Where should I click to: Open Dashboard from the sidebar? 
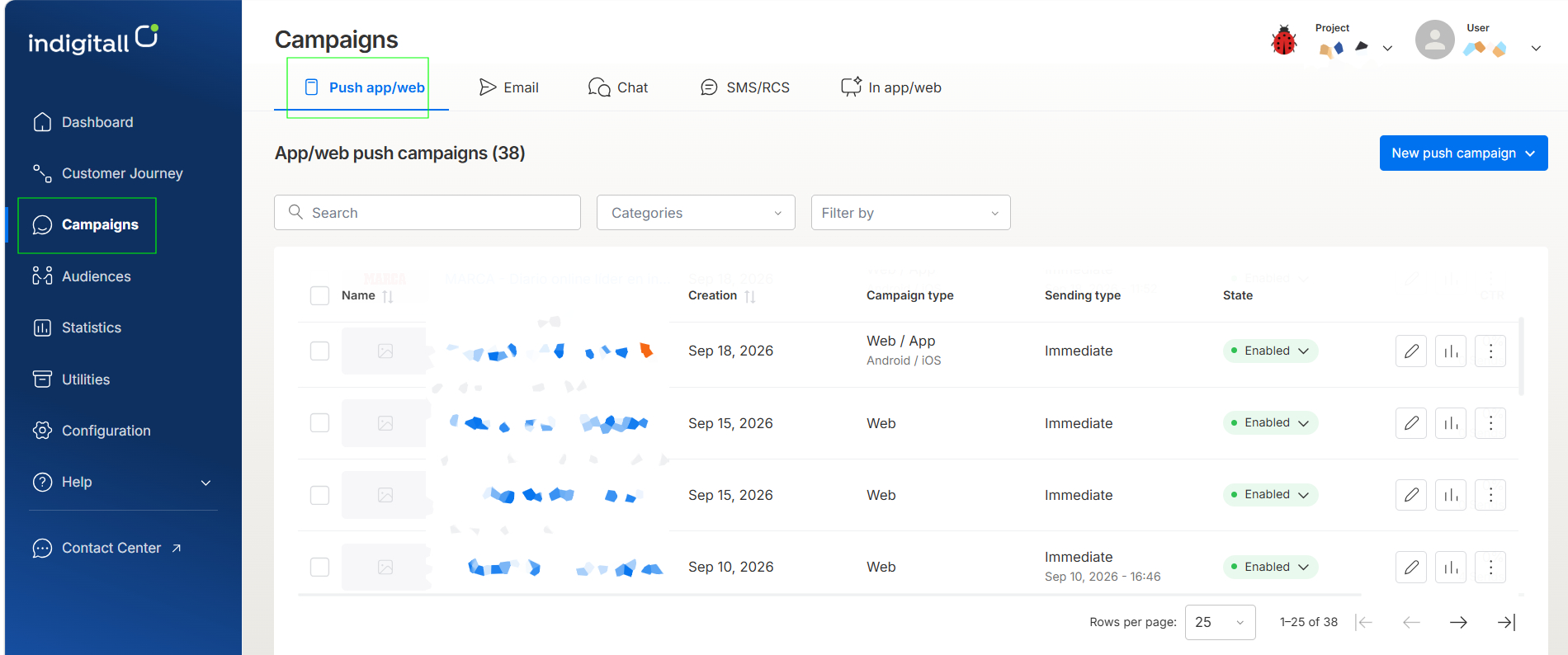pos(83,122)
